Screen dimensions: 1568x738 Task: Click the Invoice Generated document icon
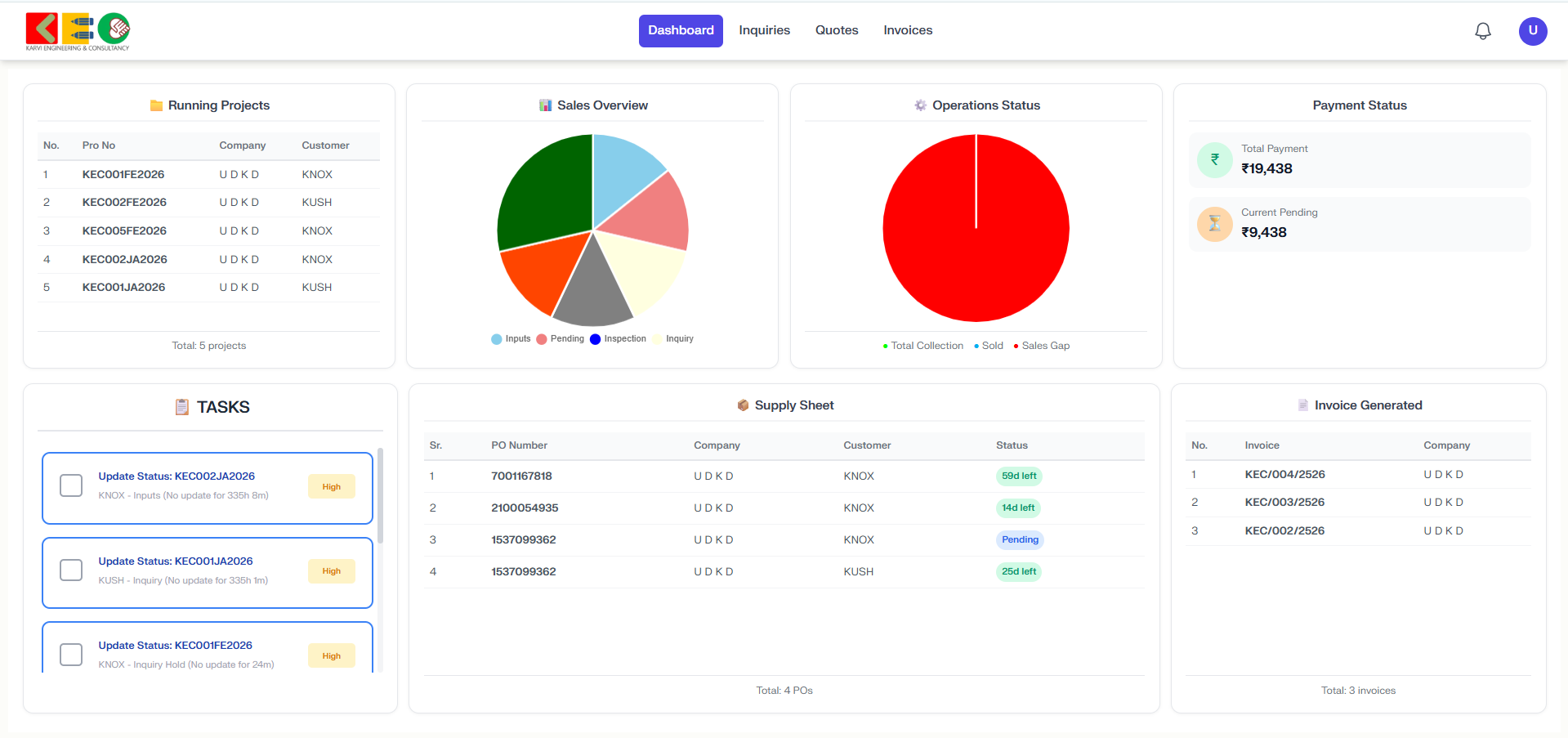(1302, 405)
